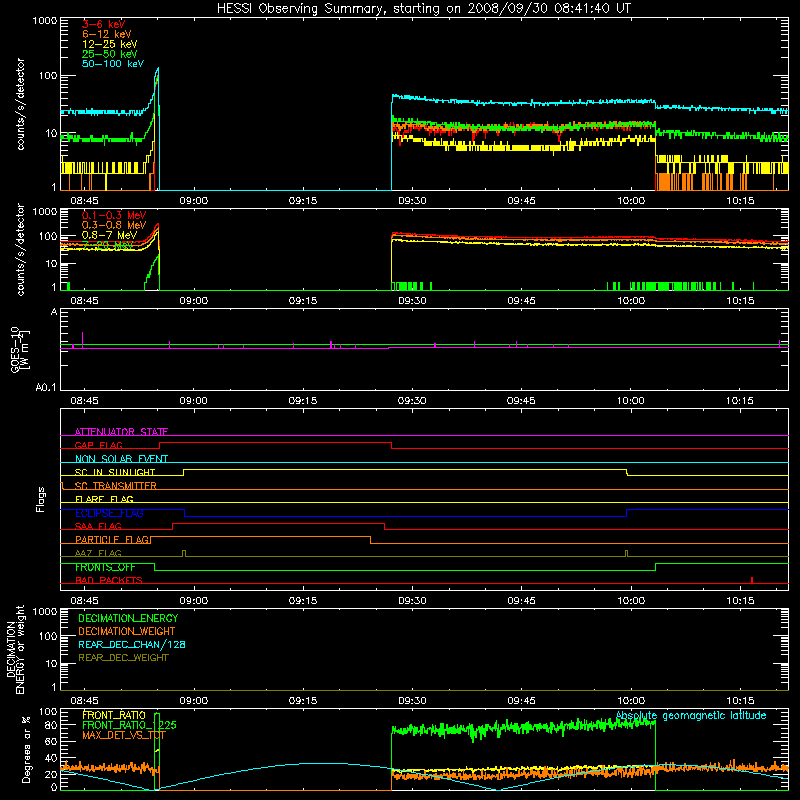800x800 pixels.
Task: Select the orange 6-12 keV legend label
Action: pyautogui.click(x=107, y=34)
